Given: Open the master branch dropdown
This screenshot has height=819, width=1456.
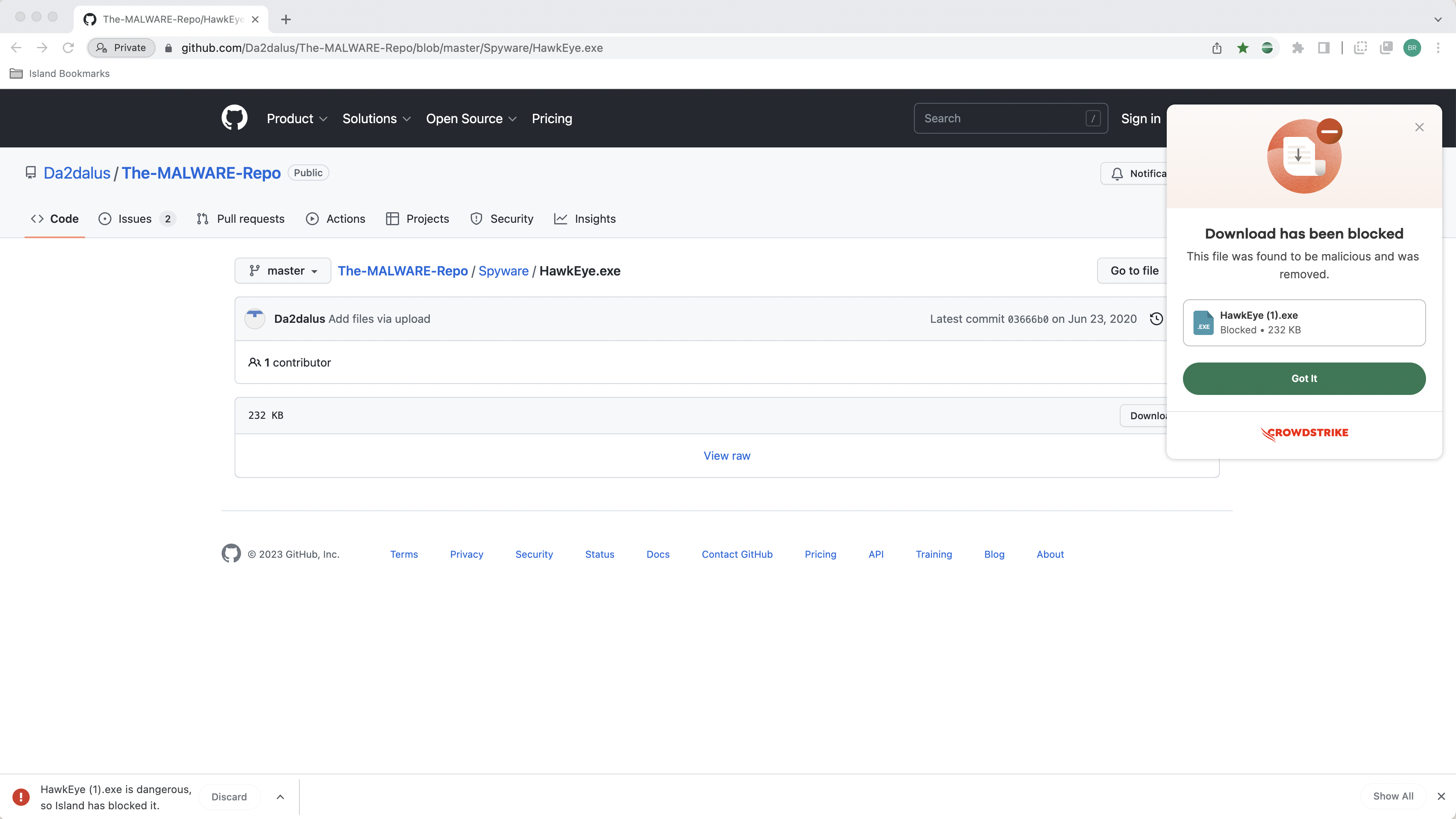Looking at the screenshot, I should pyautogui.click(x=283, y=271).
